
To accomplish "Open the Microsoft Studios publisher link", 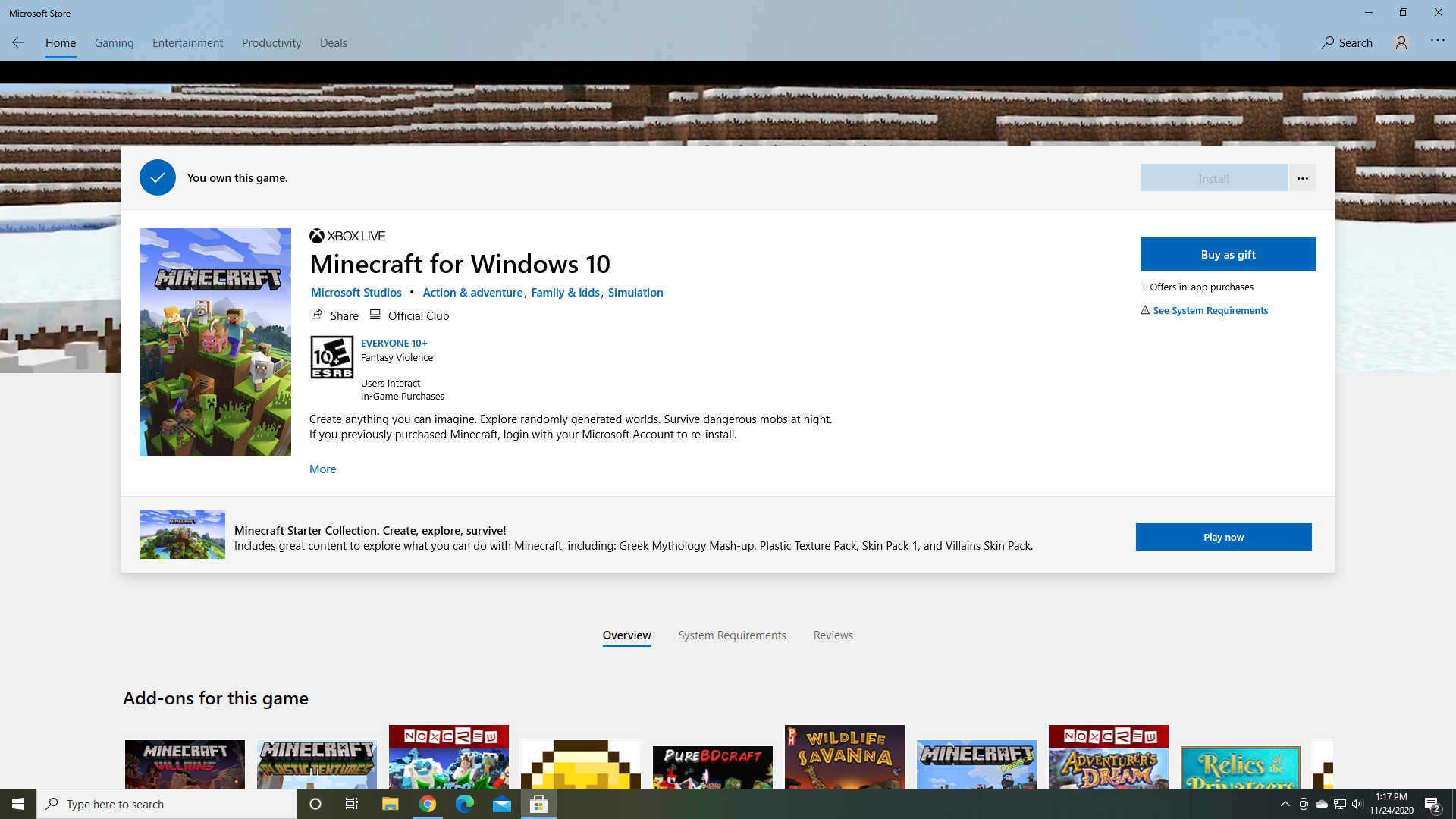I will click(356, 293).
